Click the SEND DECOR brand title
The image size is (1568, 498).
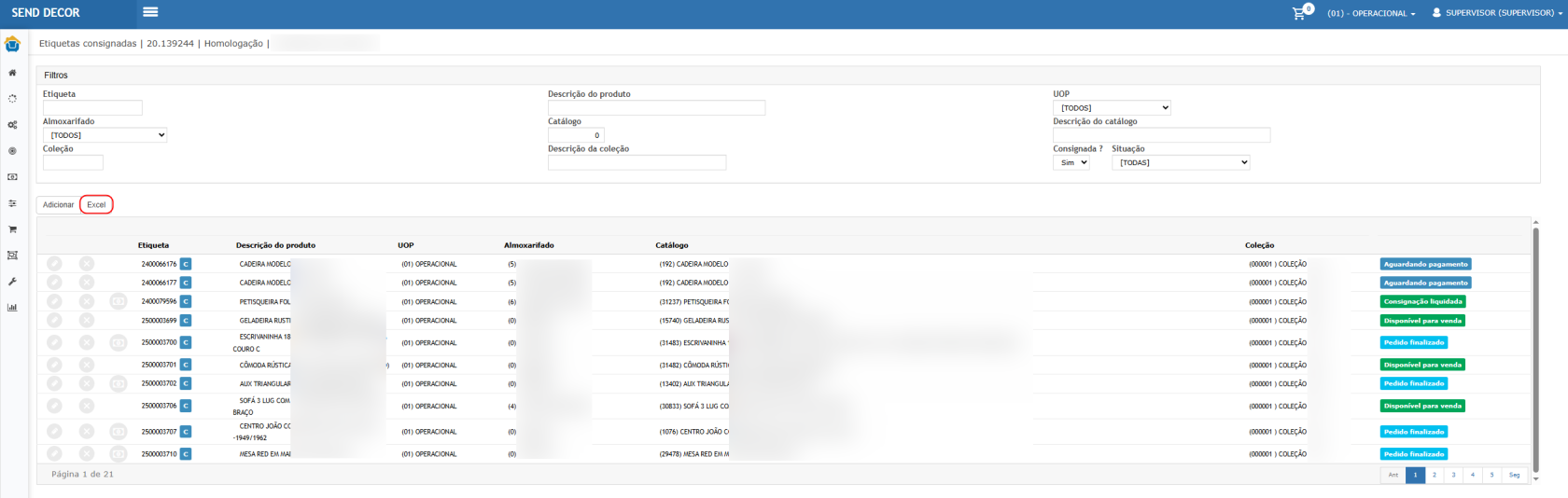tap(46, 13)
